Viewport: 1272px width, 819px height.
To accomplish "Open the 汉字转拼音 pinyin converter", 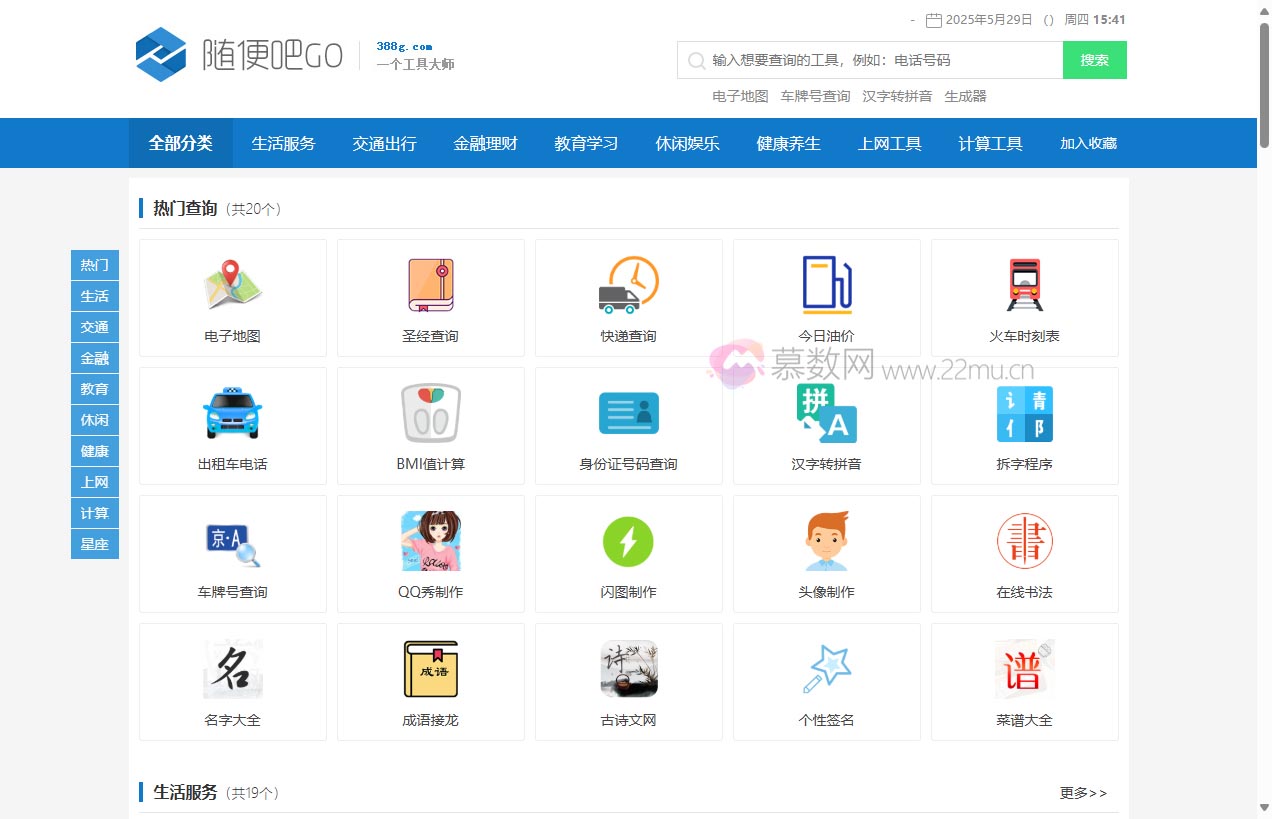I will 826,425.
